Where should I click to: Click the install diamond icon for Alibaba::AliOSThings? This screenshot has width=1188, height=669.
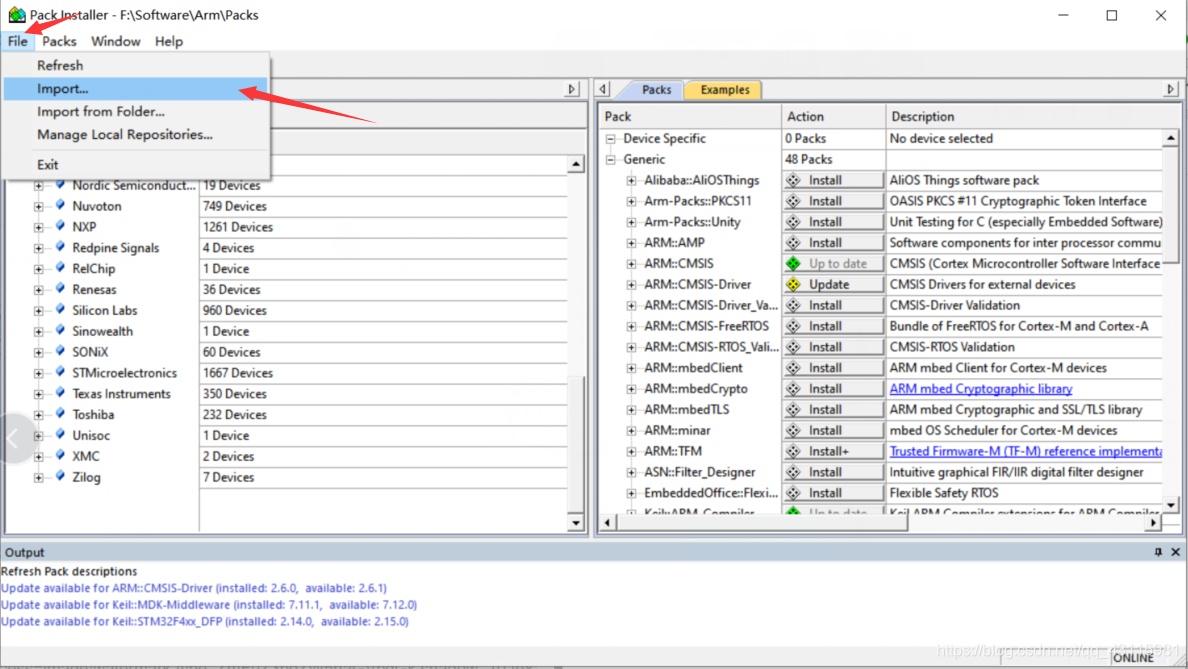[793, 180]
